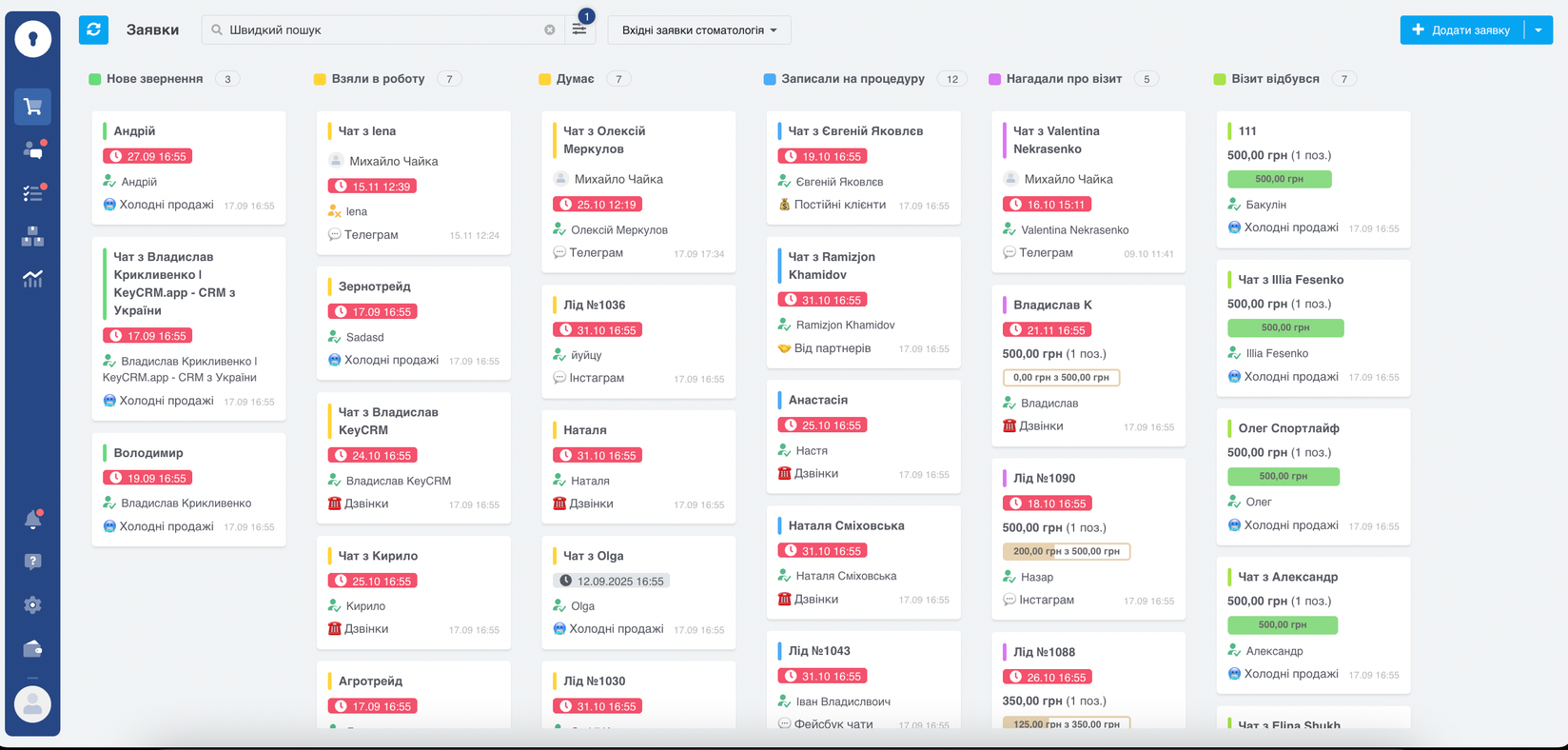Image resolution: width=1568 pixels, height=750 pixels.
Task: Open the Зернотрейд lead card title
Action: coord(375,286)
